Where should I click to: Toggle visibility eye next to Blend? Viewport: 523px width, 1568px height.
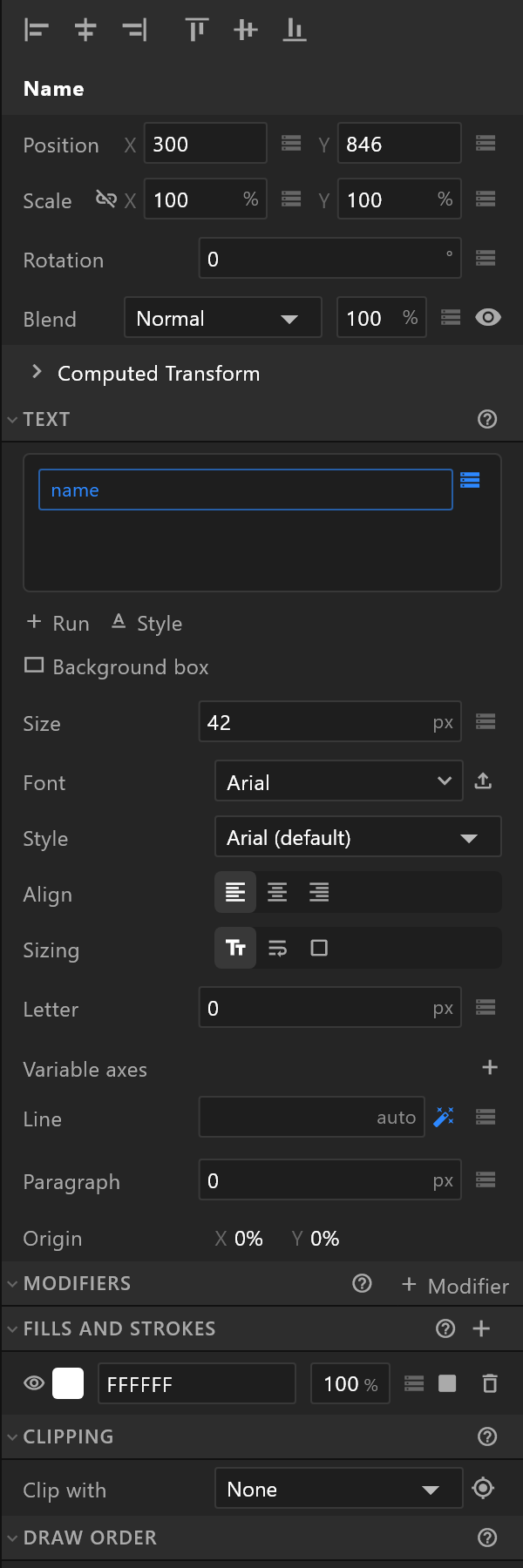point(488,317)
